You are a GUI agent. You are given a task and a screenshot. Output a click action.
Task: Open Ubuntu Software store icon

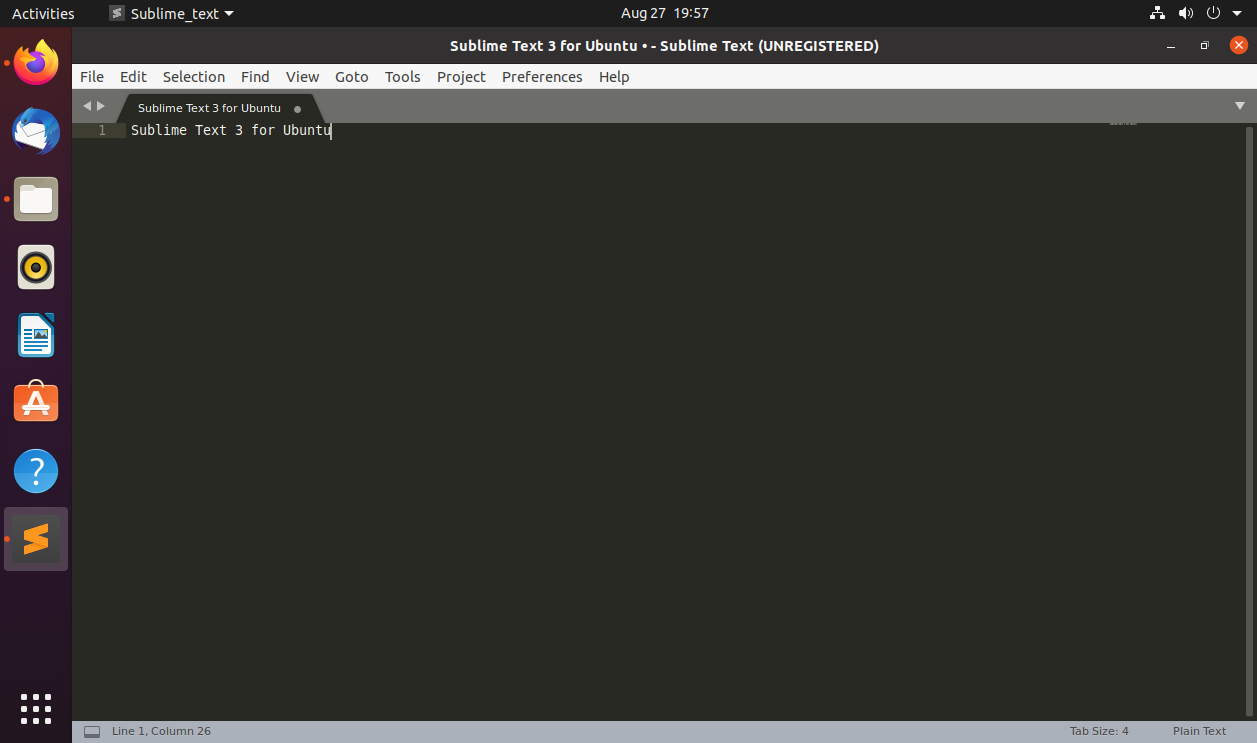tap(36, 403)
